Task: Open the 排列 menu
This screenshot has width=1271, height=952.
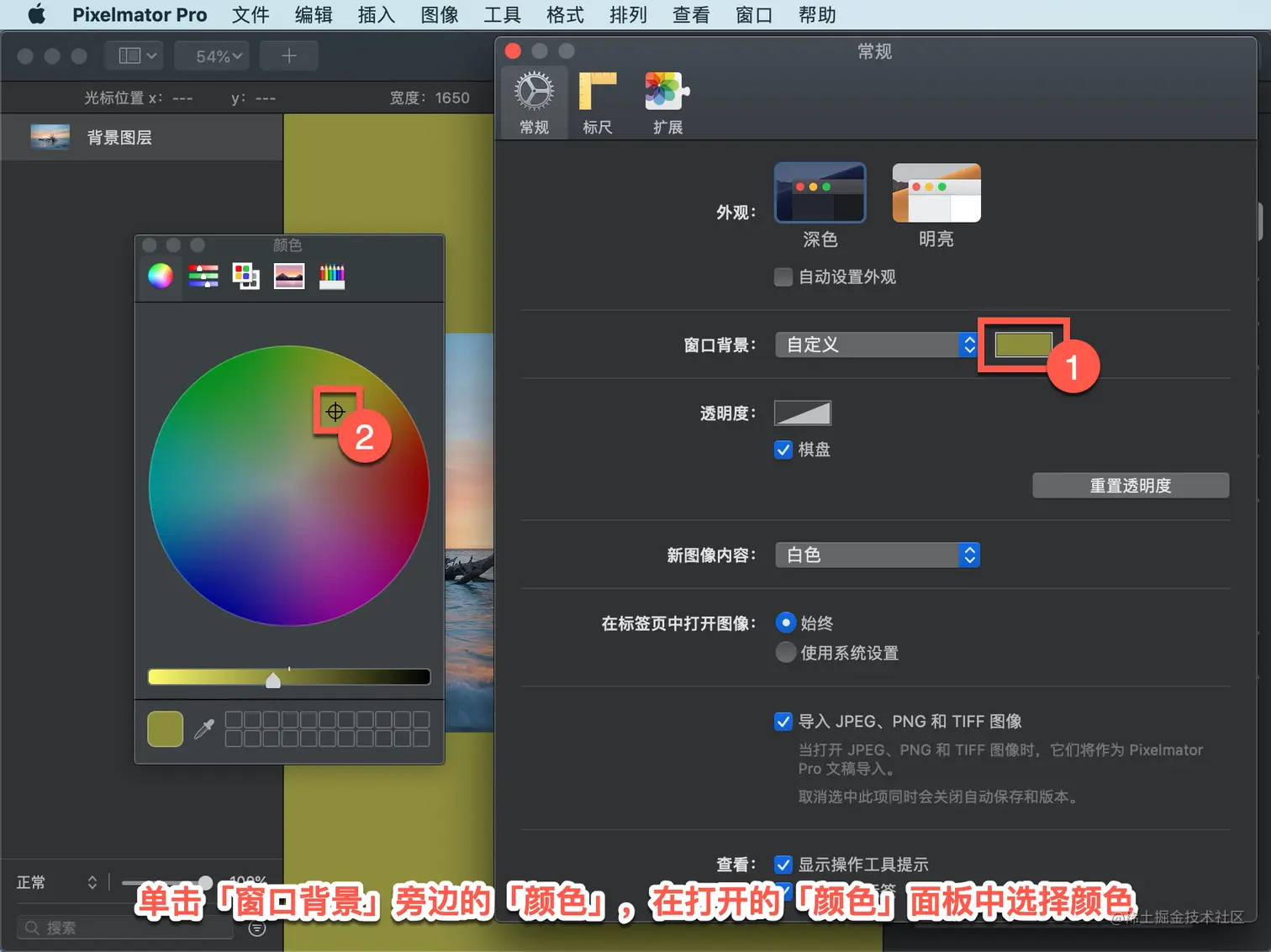Action: click(629, 14)
